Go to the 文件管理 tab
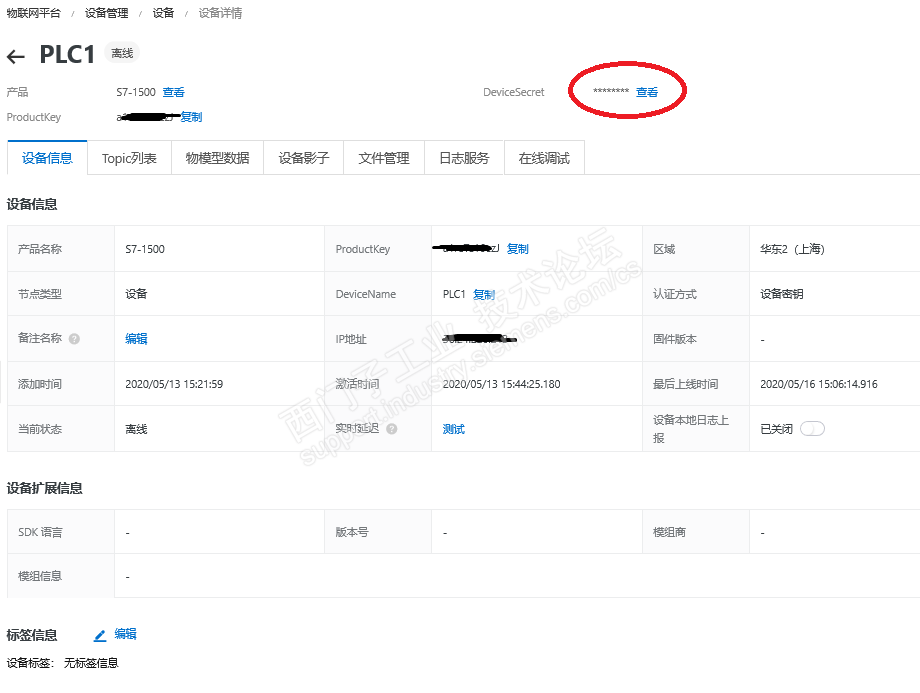Image resolution: width=920 pixels, height=693 pixels. pos(384,158)
